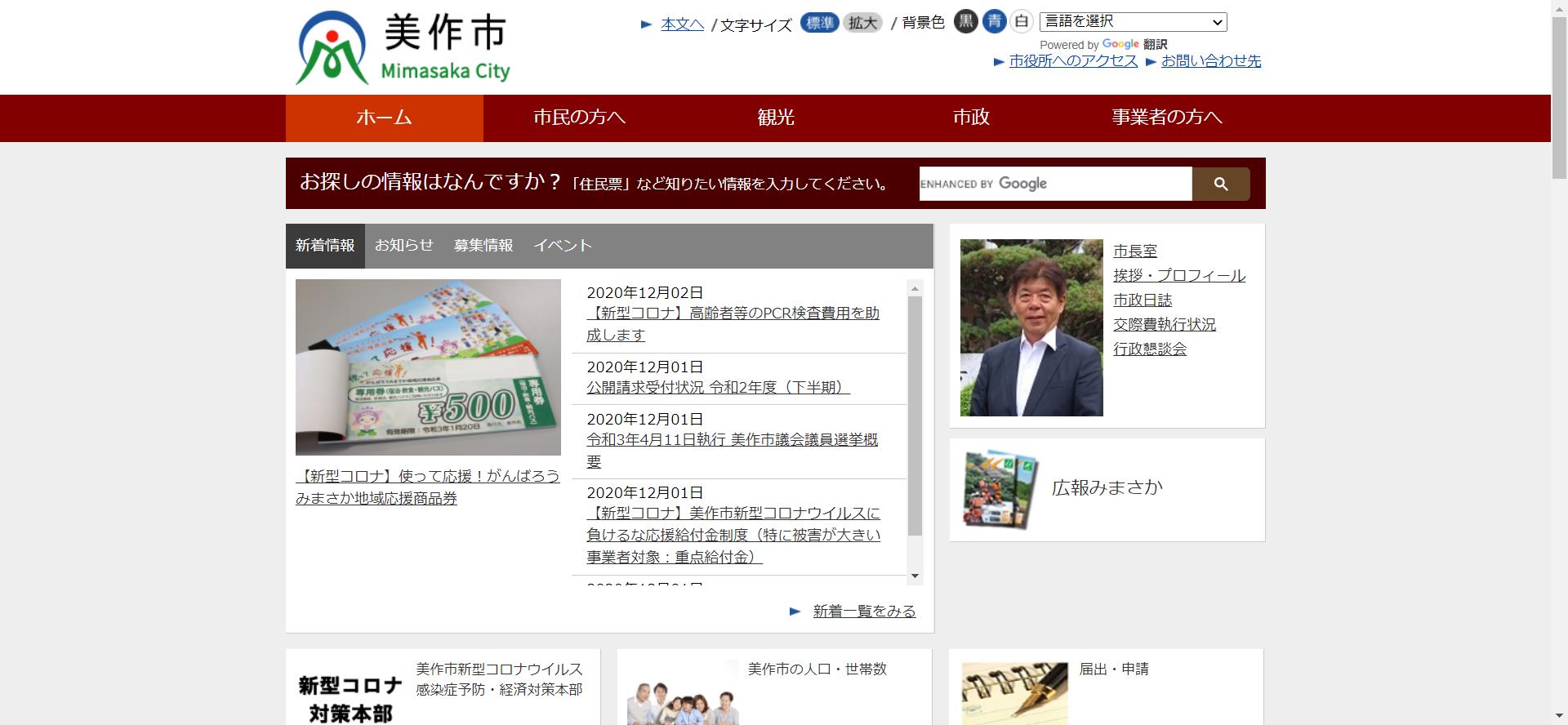This screenshot has width=1568, height=725.
Task: Click the Mimasaka City logo
Action: pos(403,47)
